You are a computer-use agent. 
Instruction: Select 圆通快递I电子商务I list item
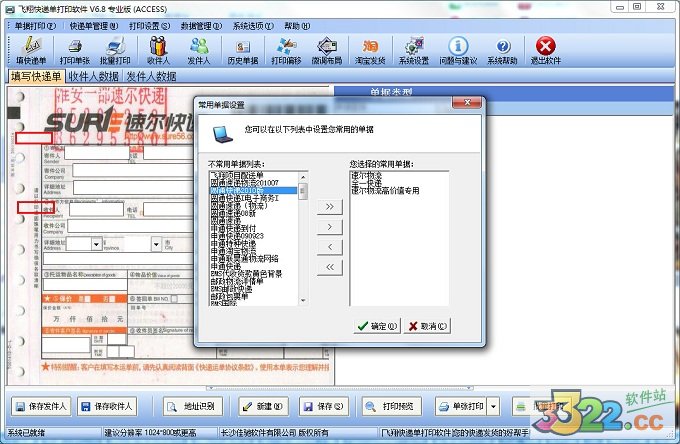pyautogui.click(x=245, y=198)
